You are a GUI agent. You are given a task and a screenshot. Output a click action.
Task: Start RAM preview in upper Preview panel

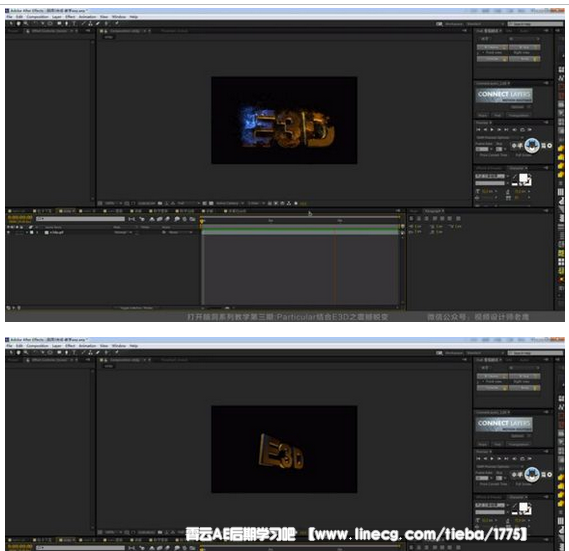(x=530, y=130)
